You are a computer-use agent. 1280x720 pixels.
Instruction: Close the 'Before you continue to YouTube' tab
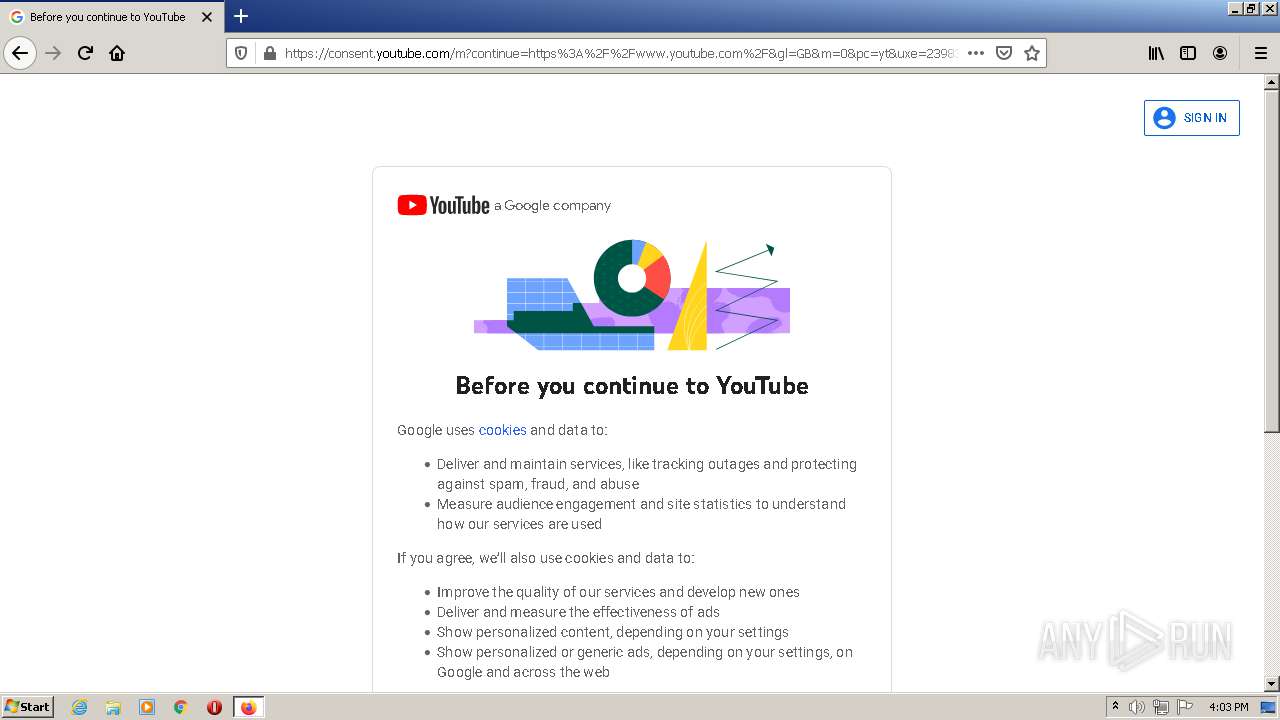[207, 17]
